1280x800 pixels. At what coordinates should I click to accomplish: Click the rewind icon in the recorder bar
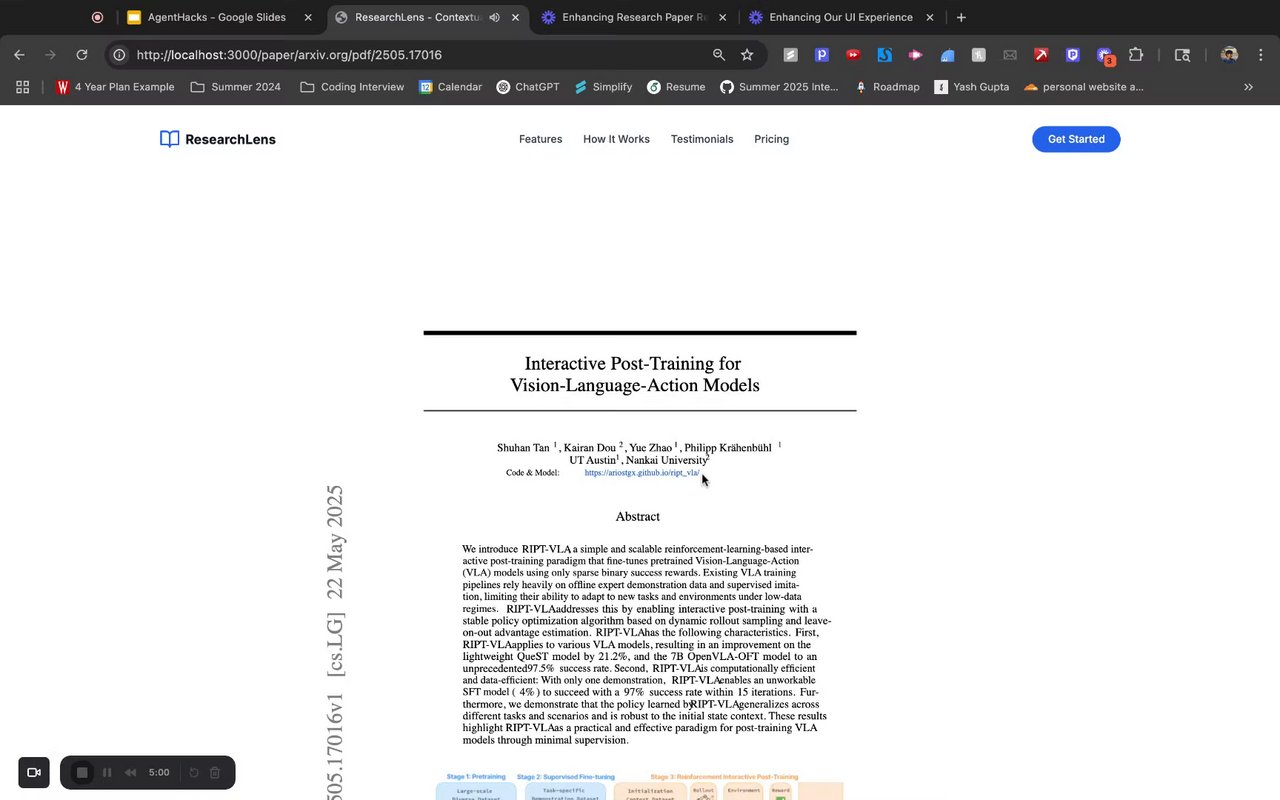click(130, 772)
